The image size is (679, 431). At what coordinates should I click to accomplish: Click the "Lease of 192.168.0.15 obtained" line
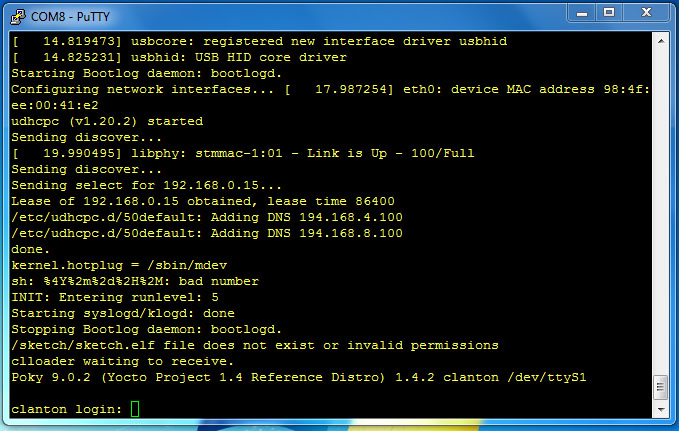pos(202,201)
